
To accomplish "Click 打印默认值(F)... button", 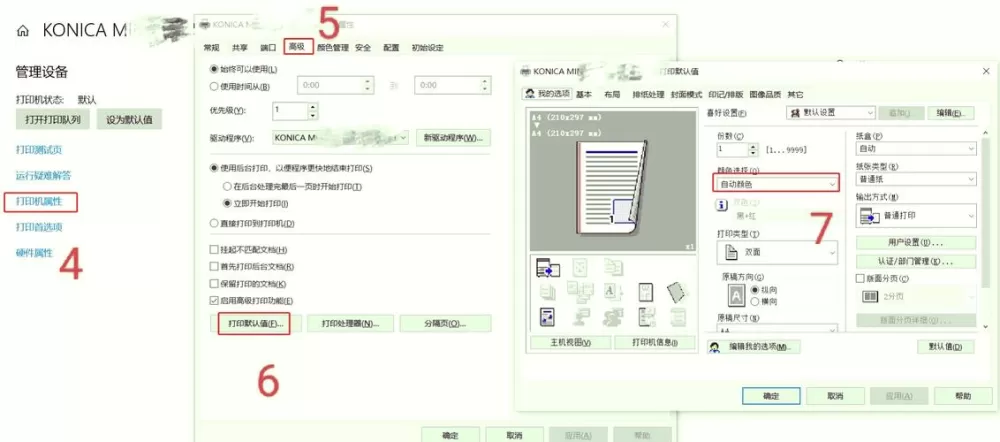I will (x=255, y=323).
